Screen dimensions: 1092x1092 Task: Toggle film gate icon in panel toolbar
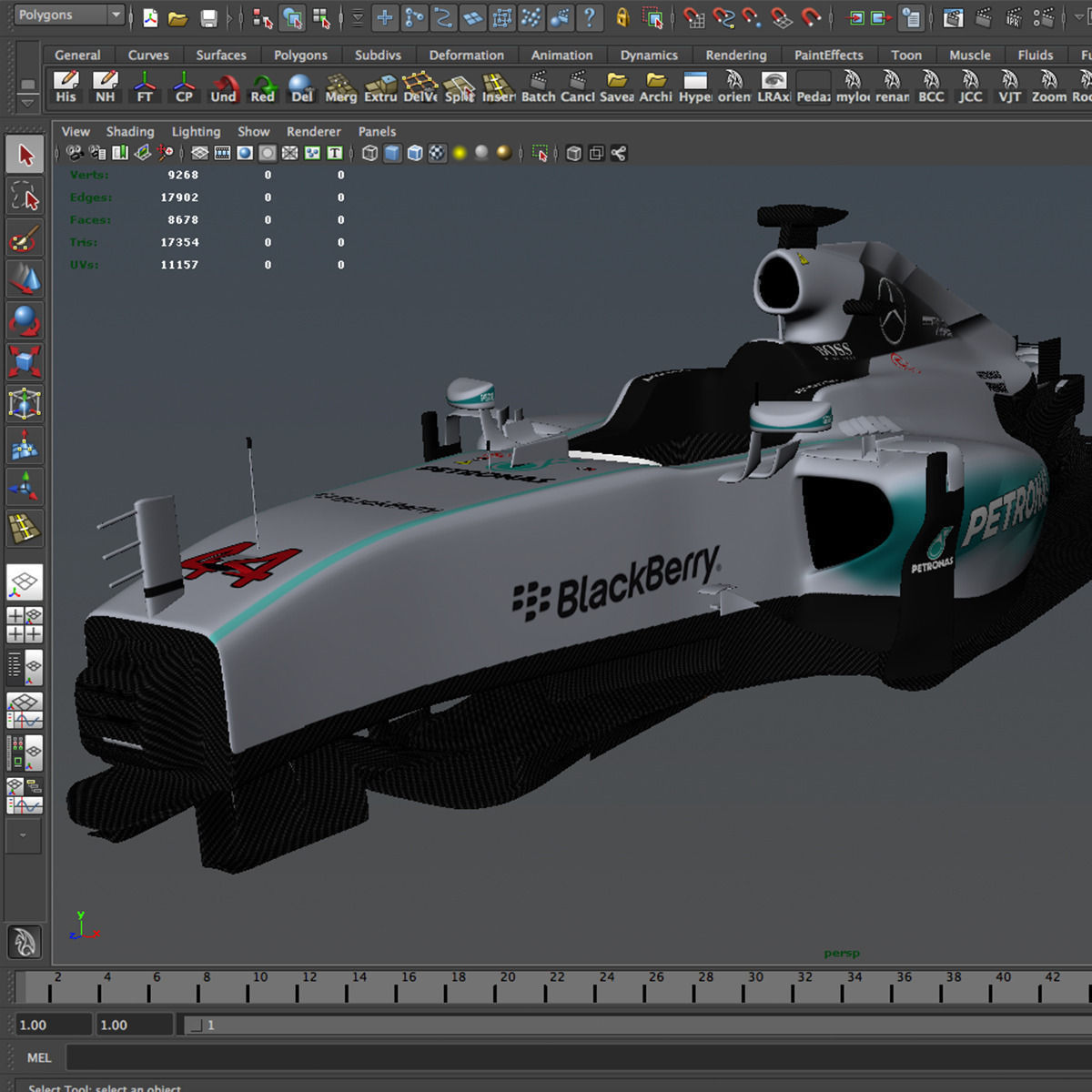pos(222,153)
